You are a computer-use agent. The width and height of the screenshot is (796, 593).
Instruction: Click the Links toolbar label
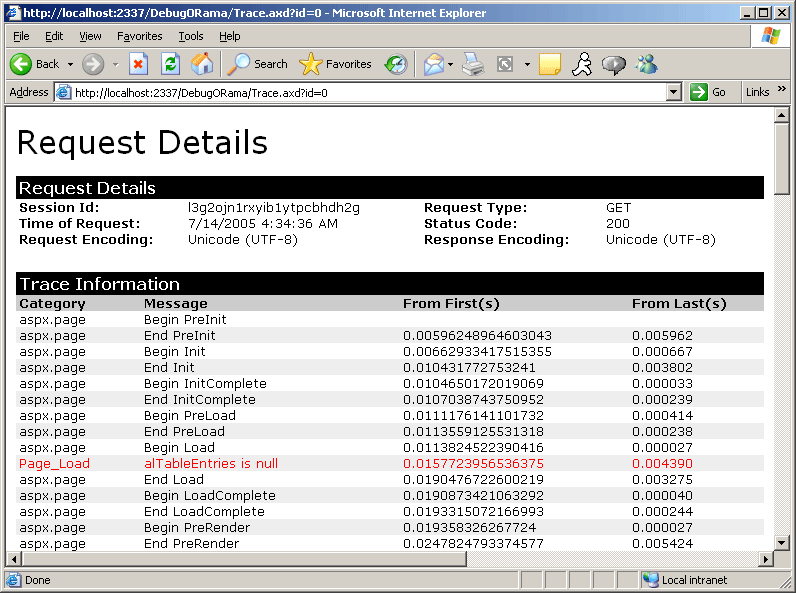[757, 92]
